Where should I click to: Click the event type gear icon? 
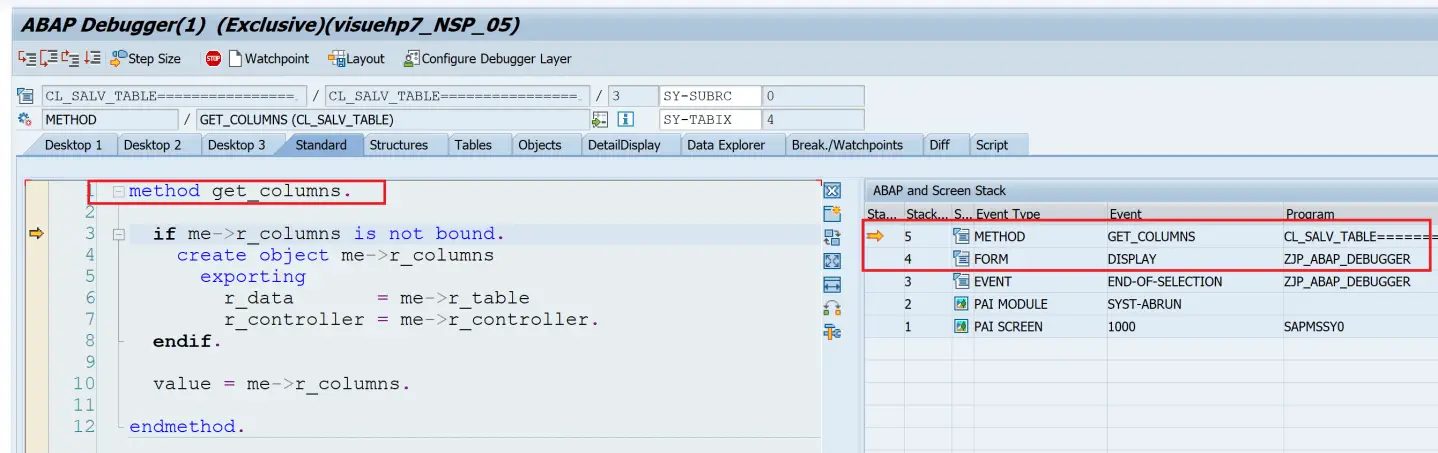tap(25, 119)
